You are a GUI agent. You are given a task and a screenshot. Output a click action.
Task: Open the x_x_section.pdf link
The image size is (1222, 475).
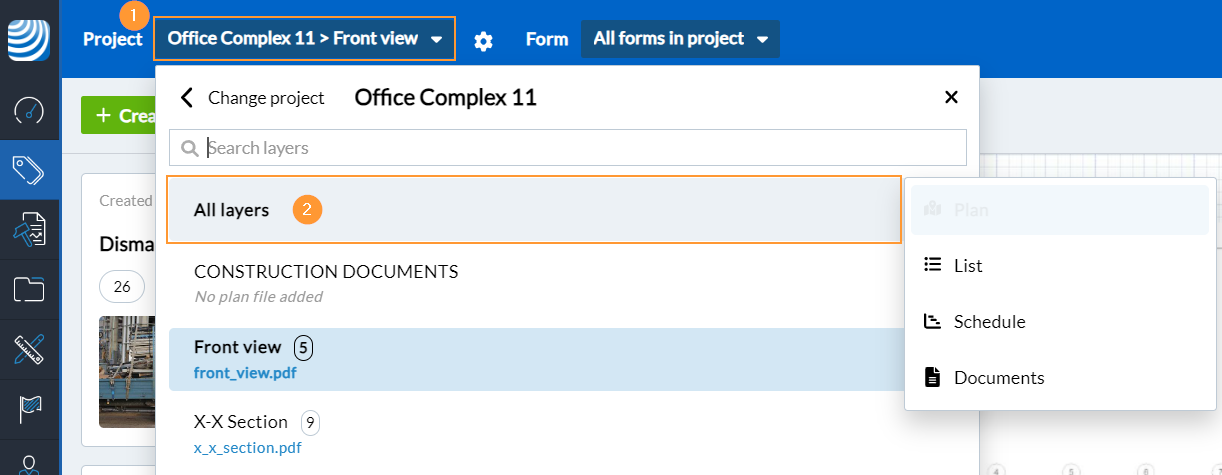point(247,447)
